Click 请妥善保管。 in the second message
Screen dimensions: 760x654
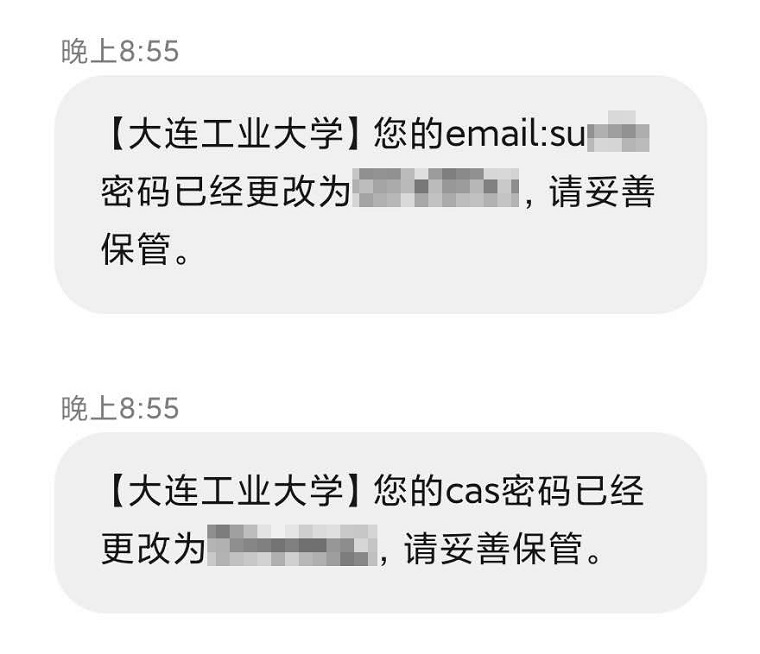(503, 549)
